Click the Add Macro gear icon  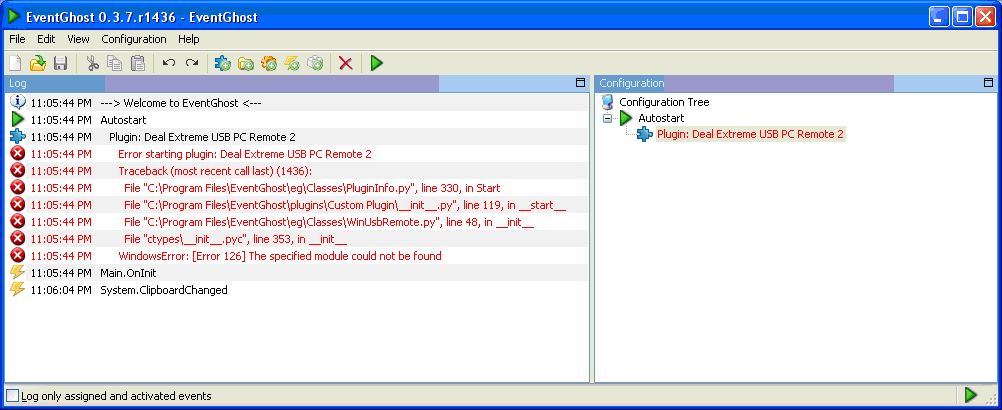(x=269, y=63)
